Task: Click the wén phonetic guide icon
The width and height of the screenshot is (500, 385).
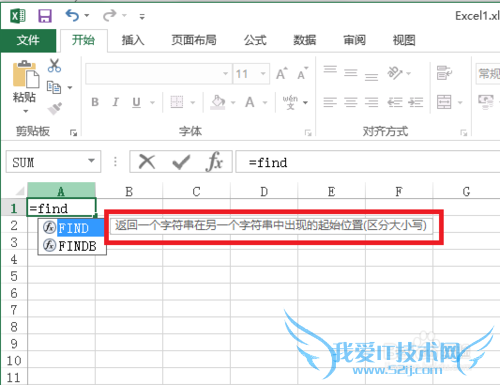Action: point(290,102)
